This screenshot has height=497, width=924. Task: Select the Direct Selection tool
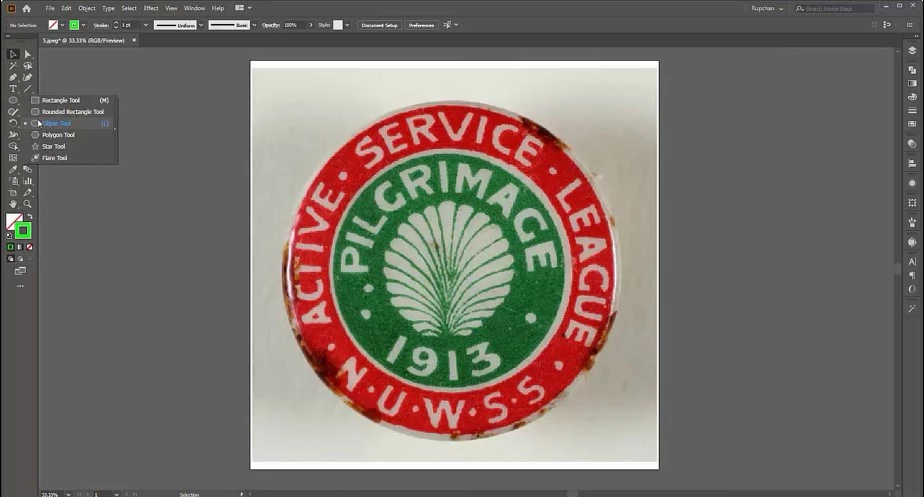click(x=27, y=54)
